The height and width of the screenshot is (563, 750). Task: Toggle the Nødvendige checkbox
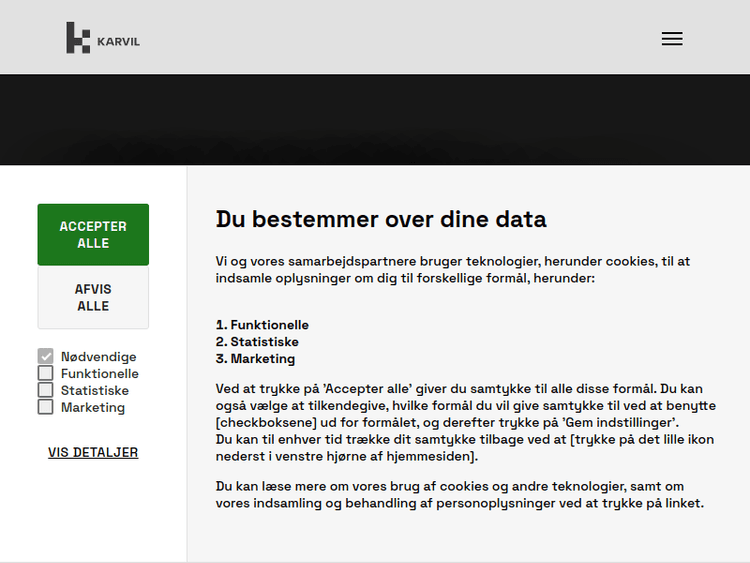(x=45, y=356)
